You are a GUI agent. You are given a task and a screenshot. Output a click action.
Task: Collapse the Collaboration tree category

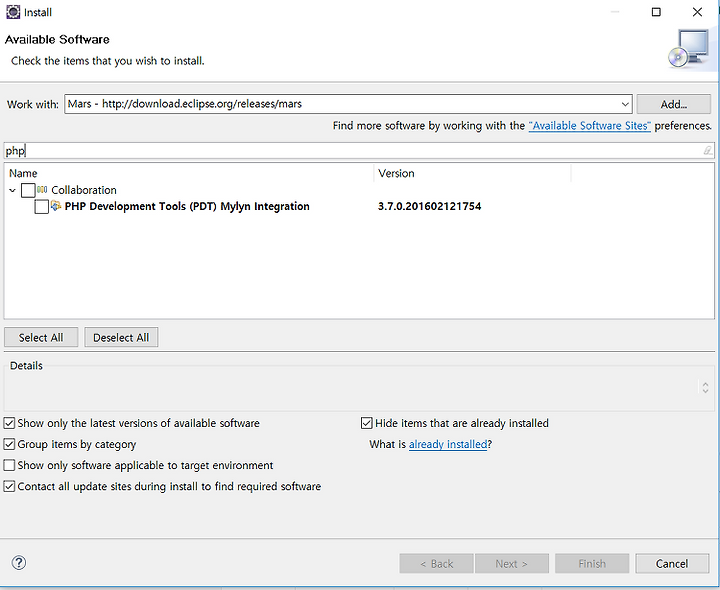coord(12,190)
